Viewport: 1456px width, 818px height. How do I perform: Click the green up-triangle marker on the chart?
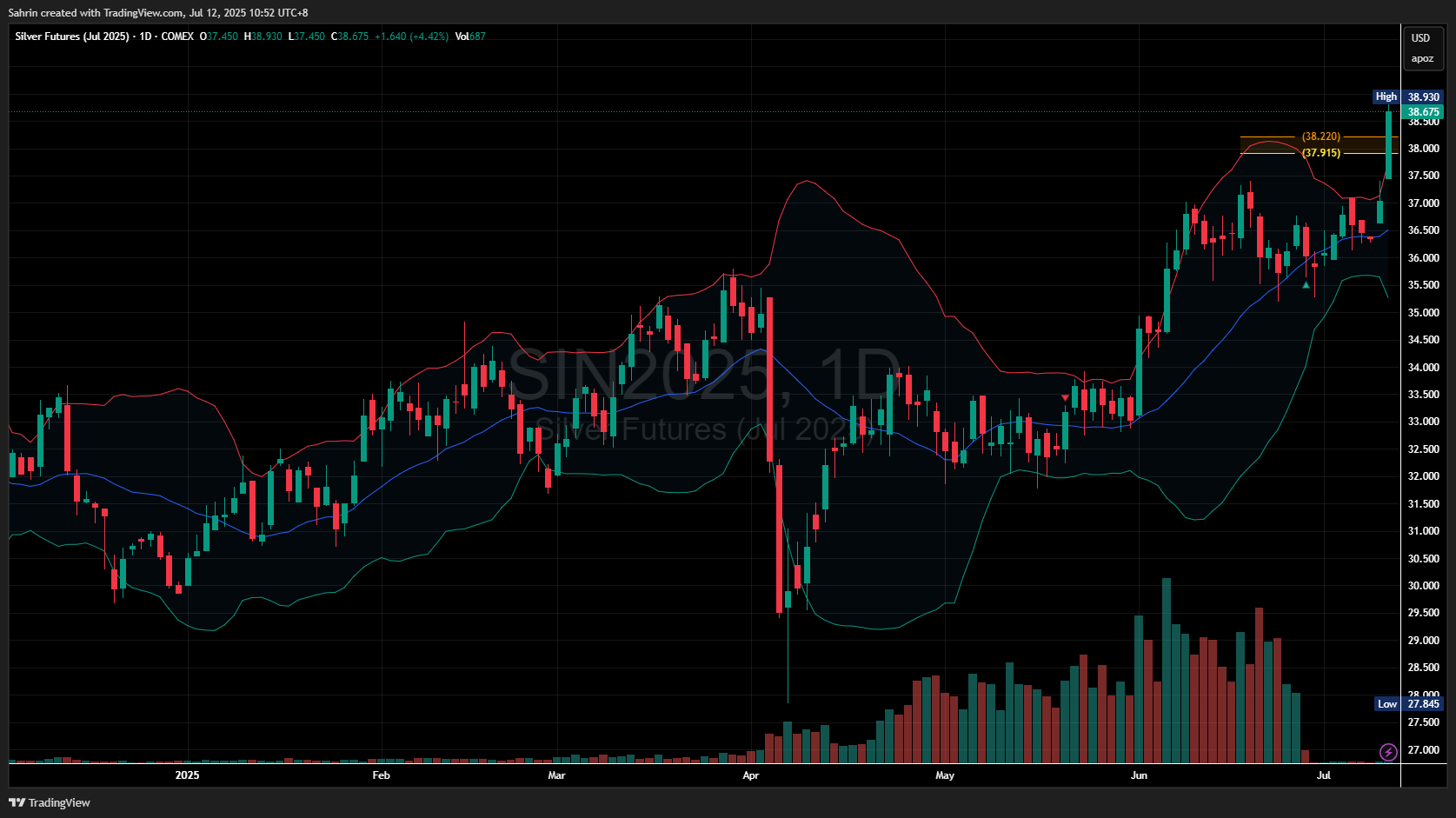point(1306,284)
